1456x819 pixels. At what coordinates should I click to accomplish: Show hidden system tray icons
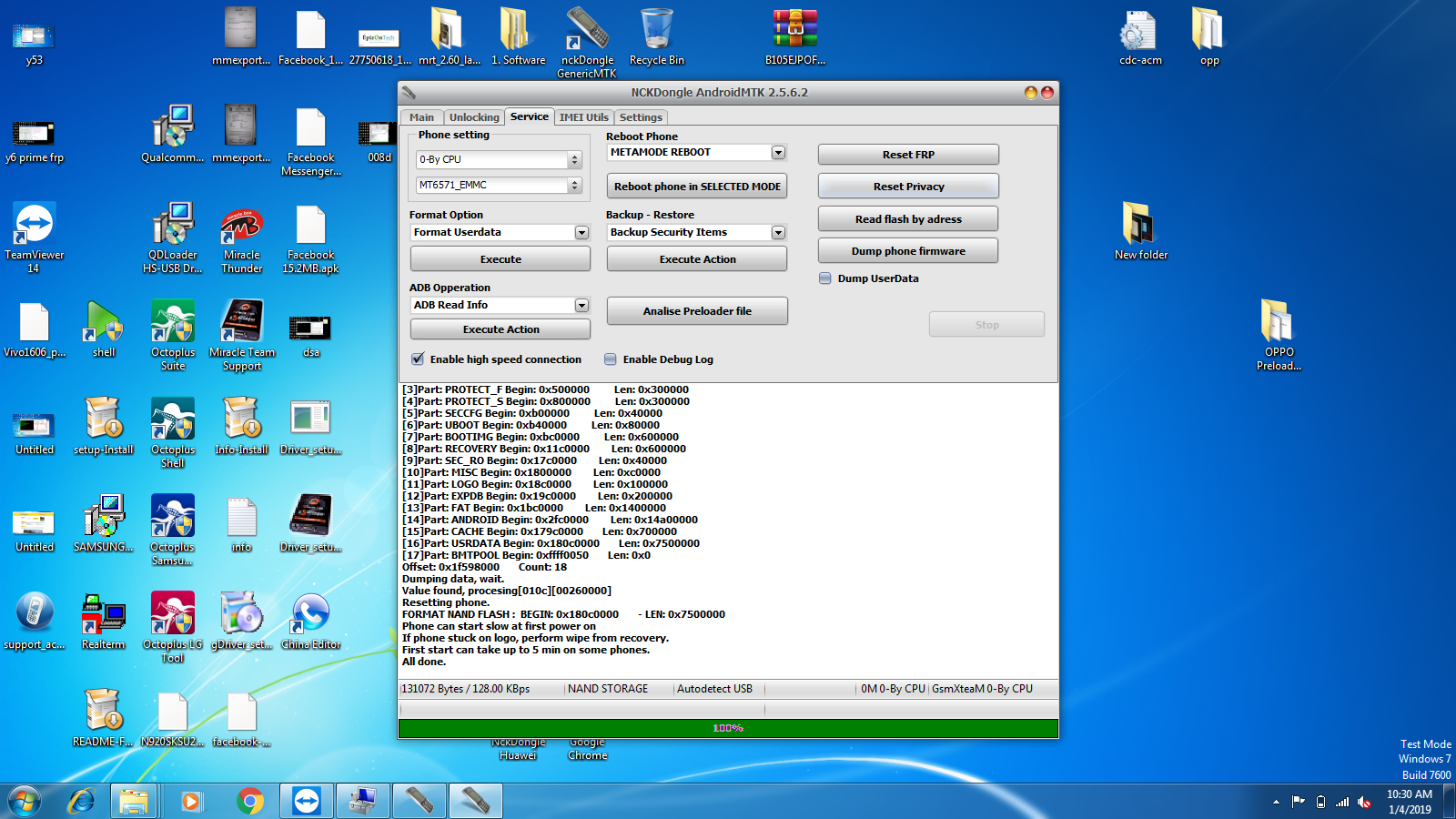coord(1276,802)
